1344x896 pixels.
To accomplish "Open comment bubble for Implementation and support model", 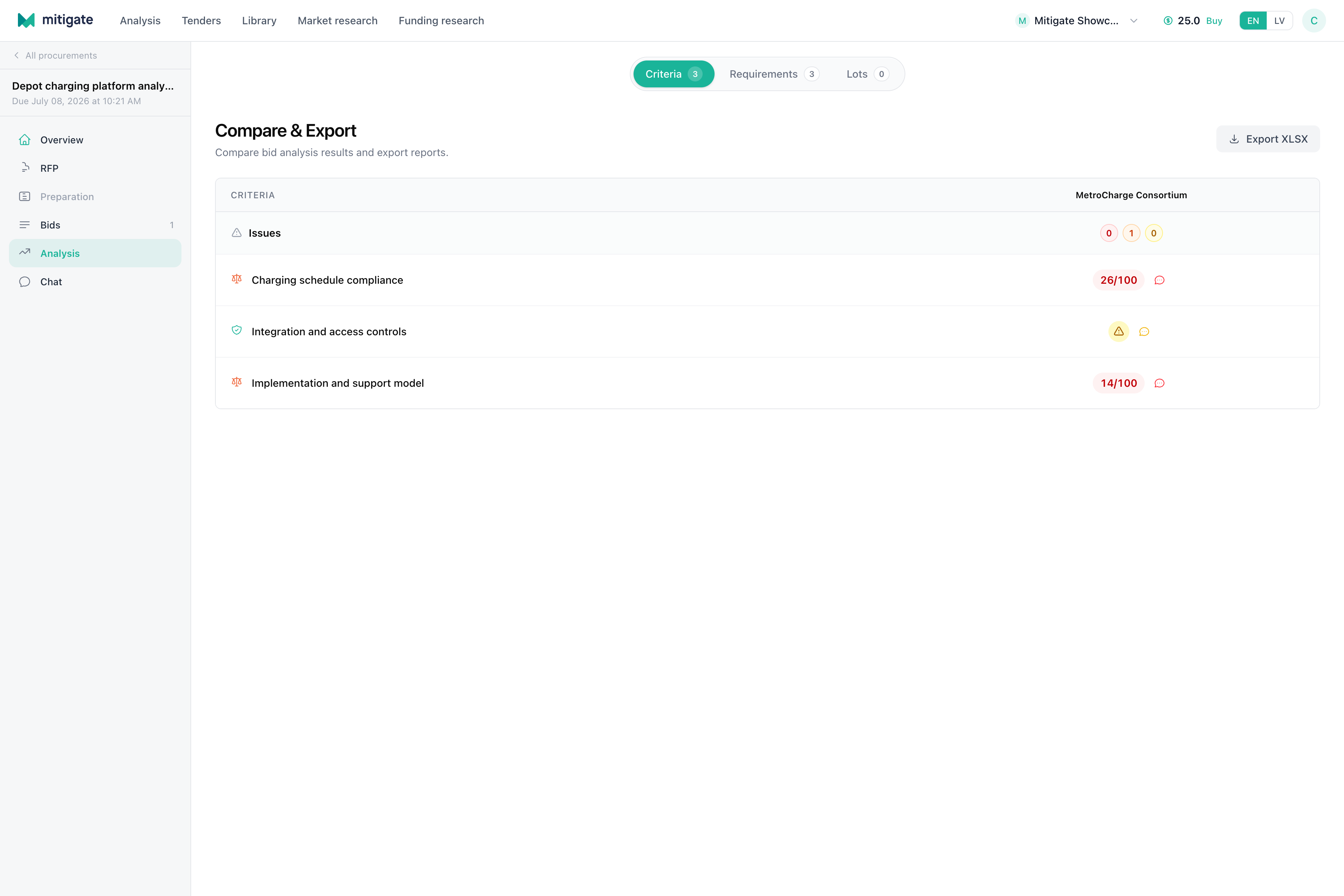I will [x=1160, y=383].
